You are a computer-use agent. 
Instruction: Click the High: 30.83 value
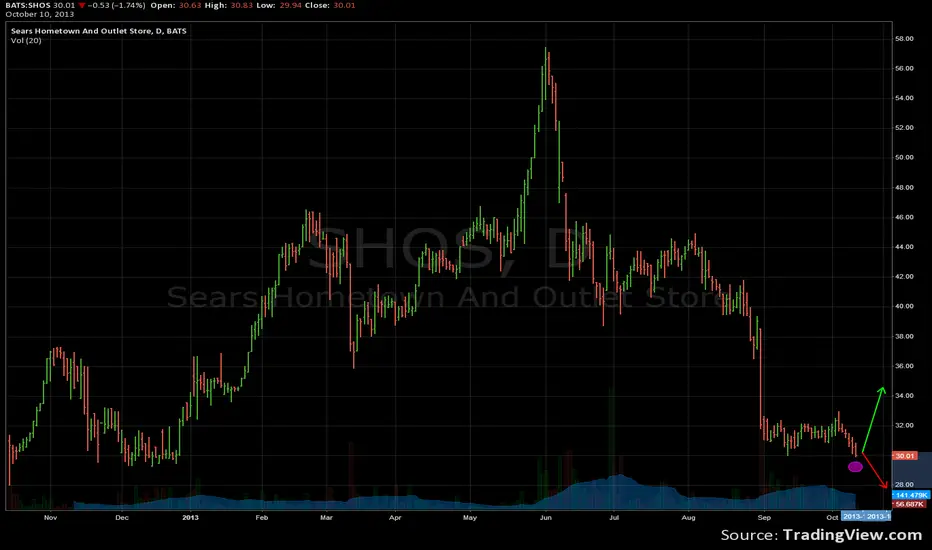pyautogui.click(x=228, y=5)
